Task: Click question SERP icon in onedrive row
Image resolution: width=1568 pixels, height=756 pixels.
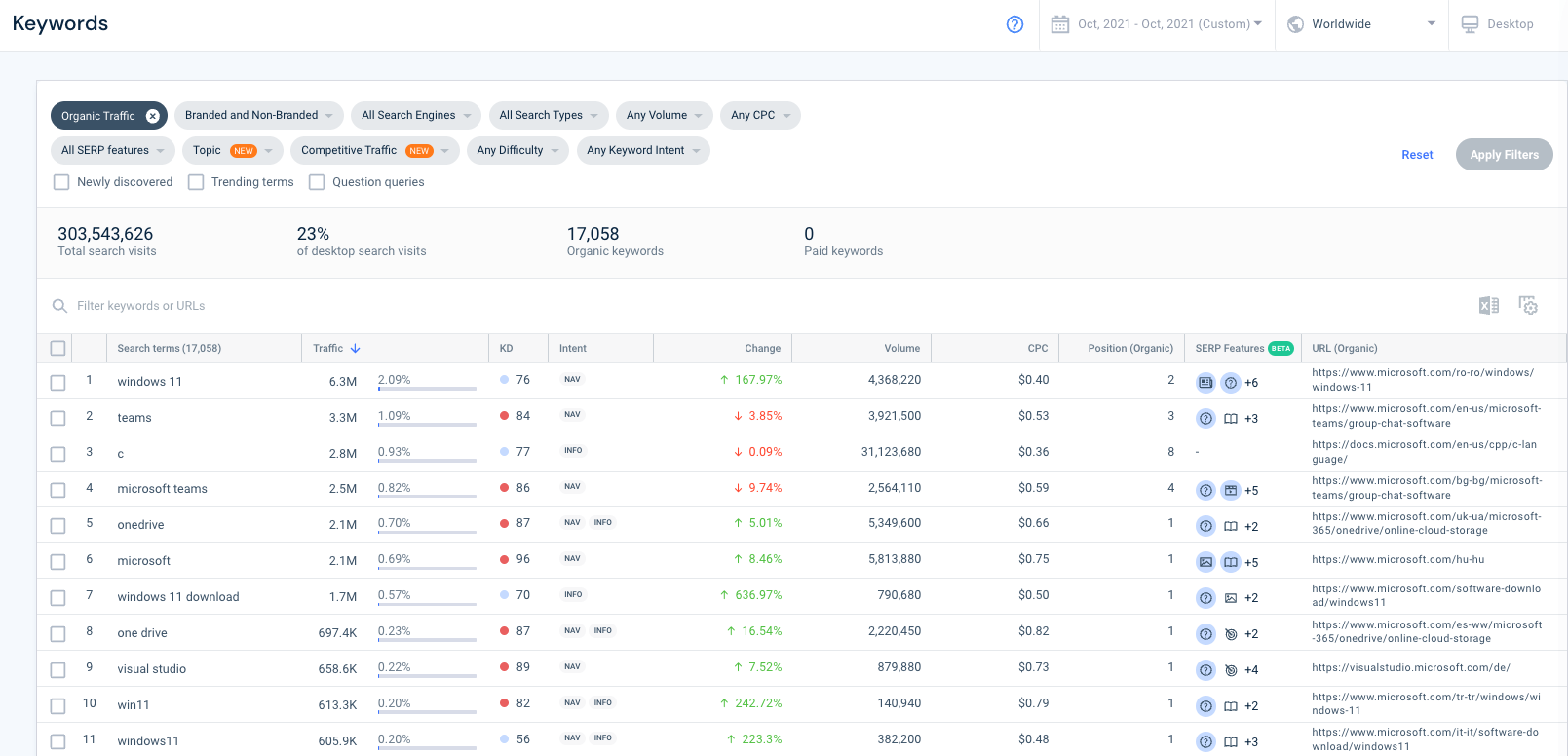Action: point(1205,527)
